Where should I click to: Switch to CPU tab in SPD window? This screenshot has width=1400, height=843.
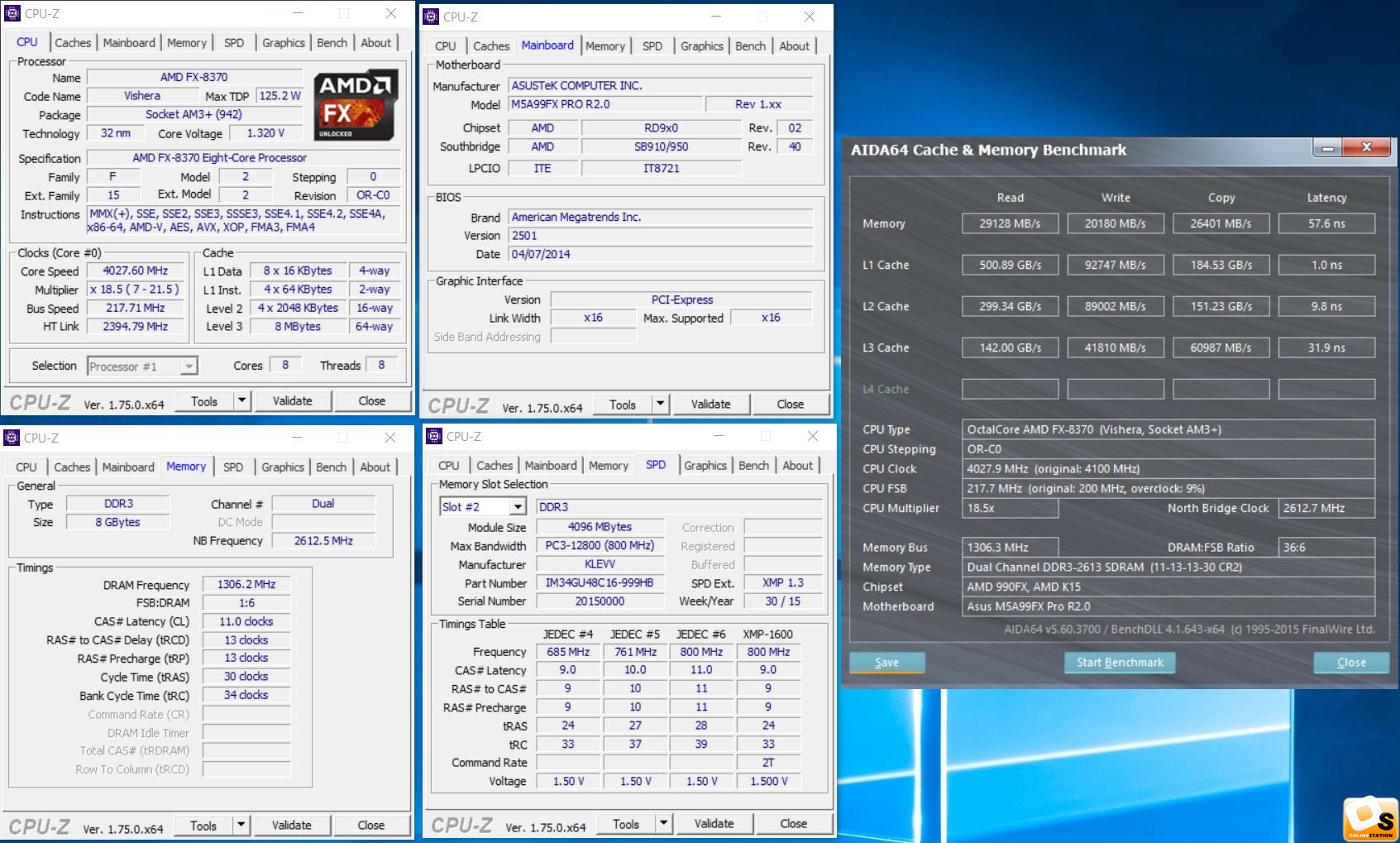click(x=449, y=466)
